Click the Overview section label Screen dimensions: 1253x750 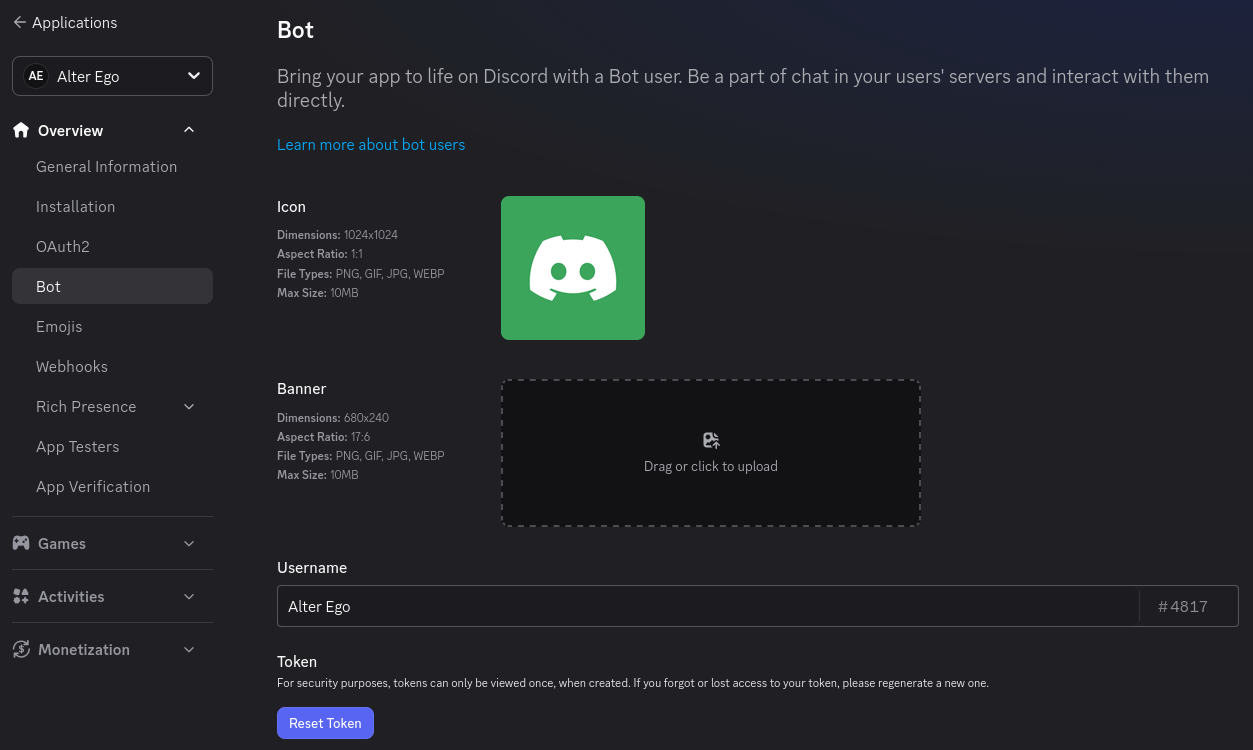tap(70, 130)
